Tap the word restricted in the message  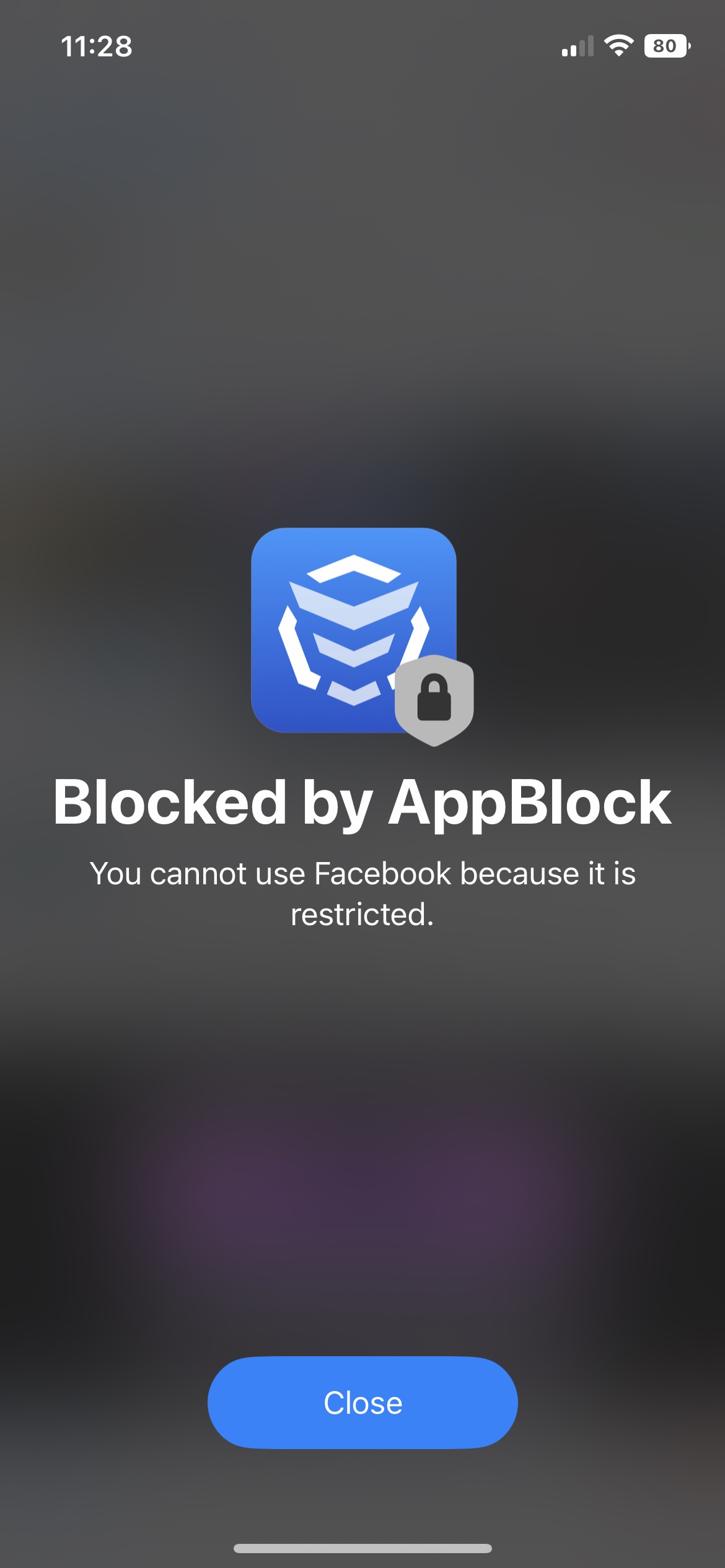click(362, 915)
